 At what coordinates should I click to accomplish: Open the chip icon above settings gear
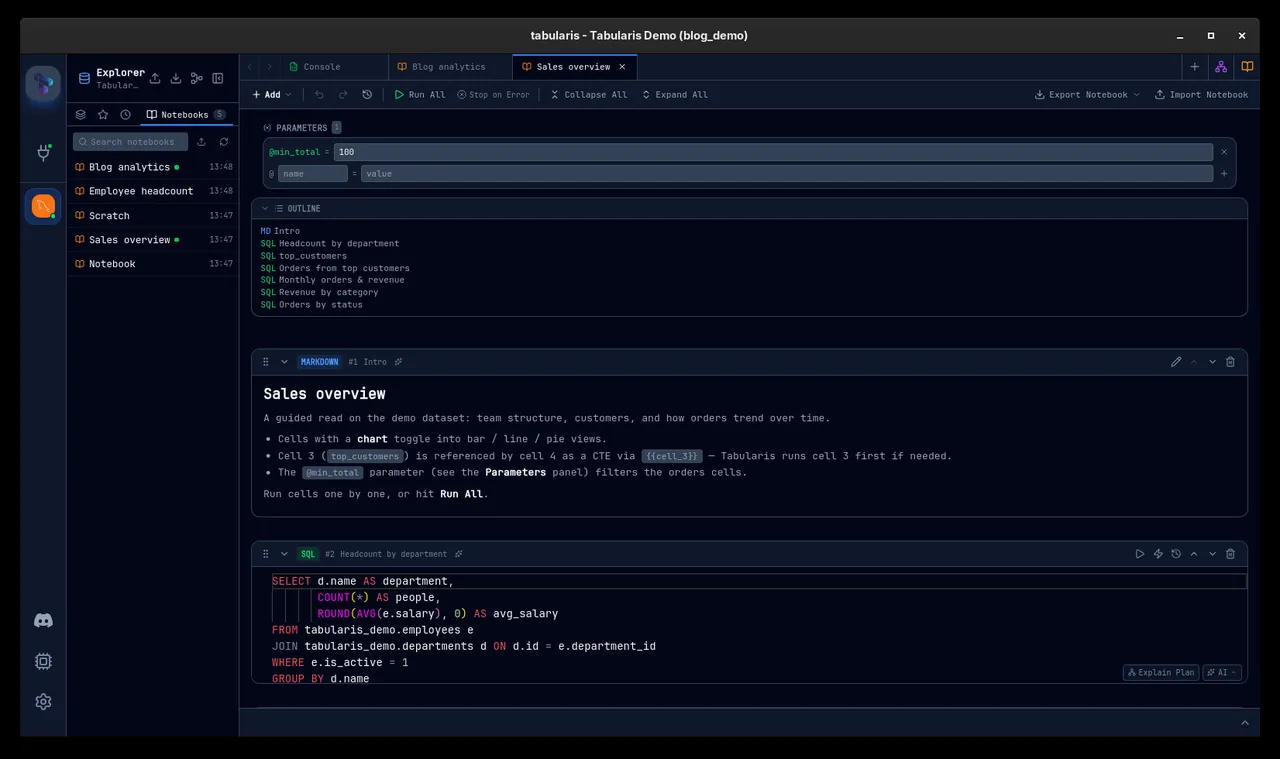[43, 662]
